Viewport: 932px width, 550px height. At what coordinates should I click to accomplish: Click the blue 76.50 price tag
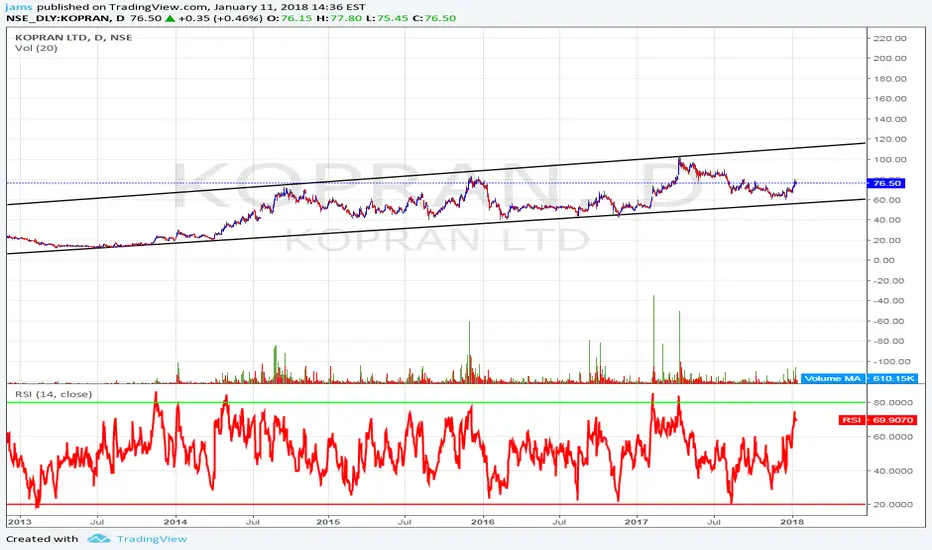tap(886, 183)
